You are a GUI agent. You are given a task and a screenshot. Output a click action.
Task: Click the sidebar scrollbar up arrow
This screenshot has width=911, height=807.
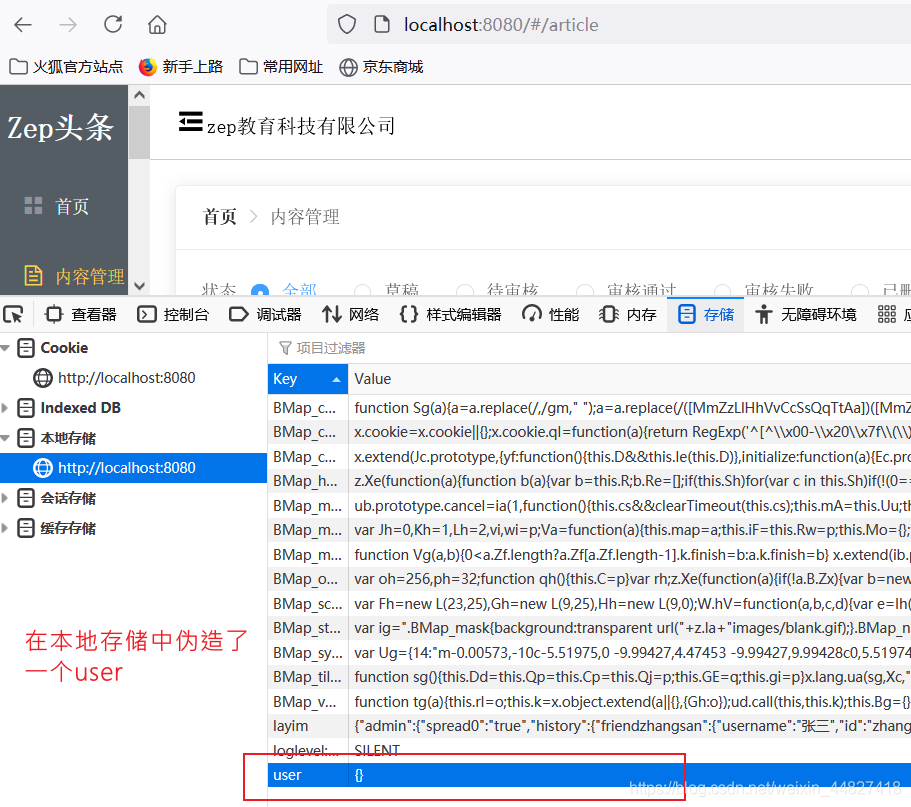[139, 95]
